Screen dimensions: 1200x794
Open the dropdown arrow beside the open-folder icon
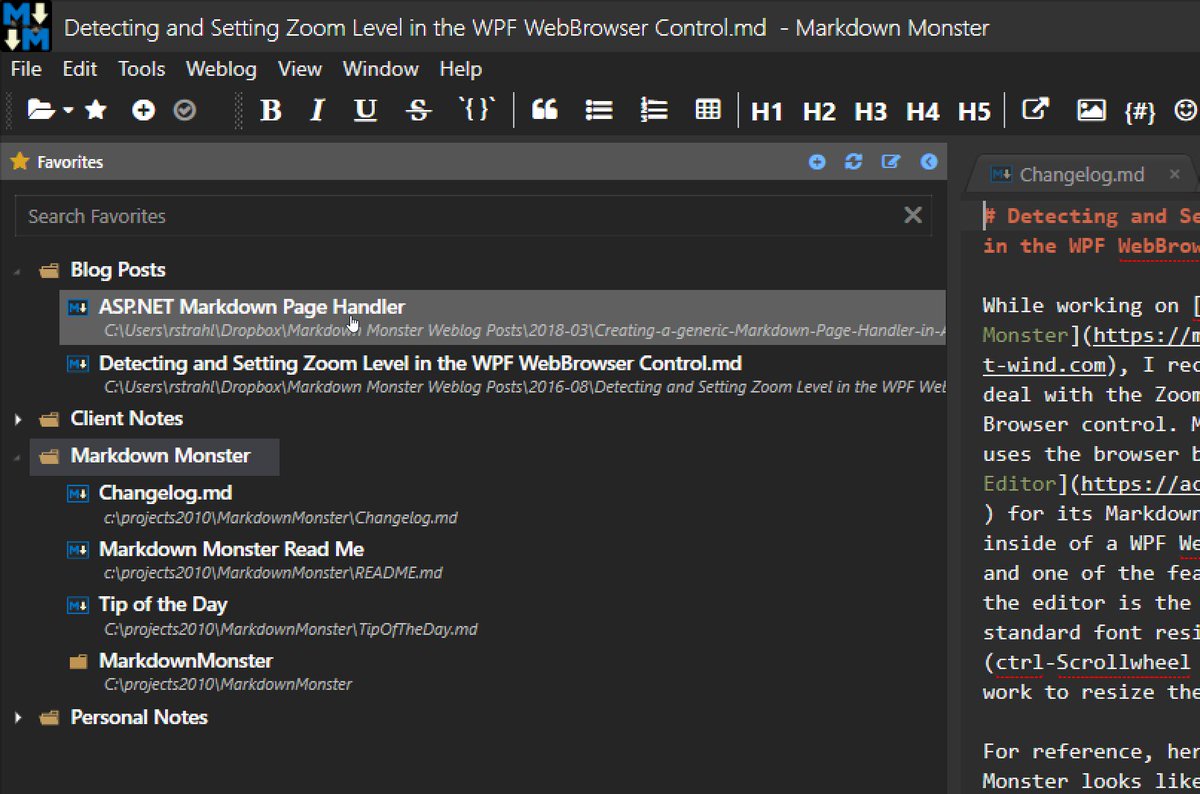[68, 111]
